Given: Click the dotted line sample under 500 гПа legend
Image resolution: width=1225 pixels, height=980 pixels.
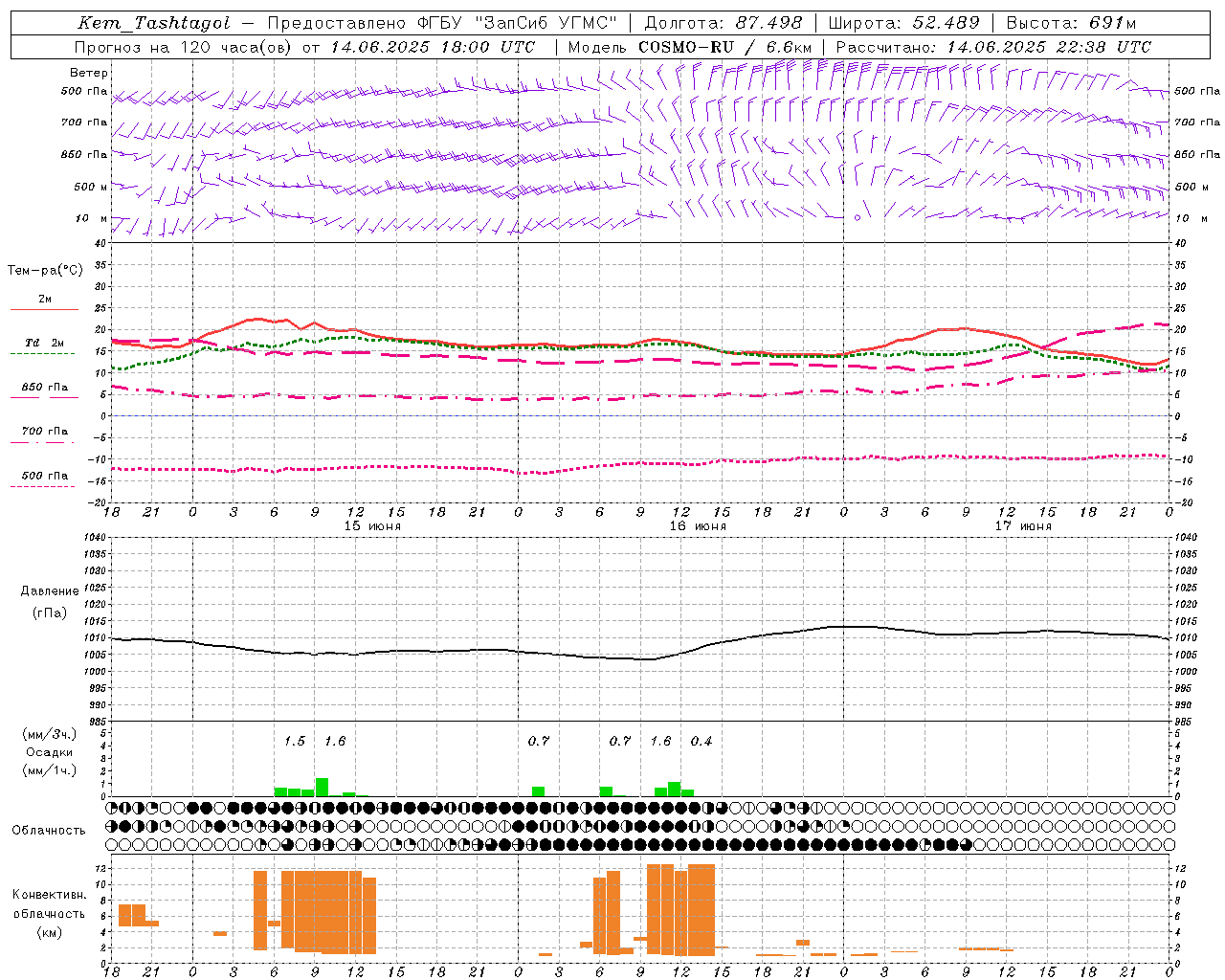Looking at the screenshot, I should (x=42, y=486).
